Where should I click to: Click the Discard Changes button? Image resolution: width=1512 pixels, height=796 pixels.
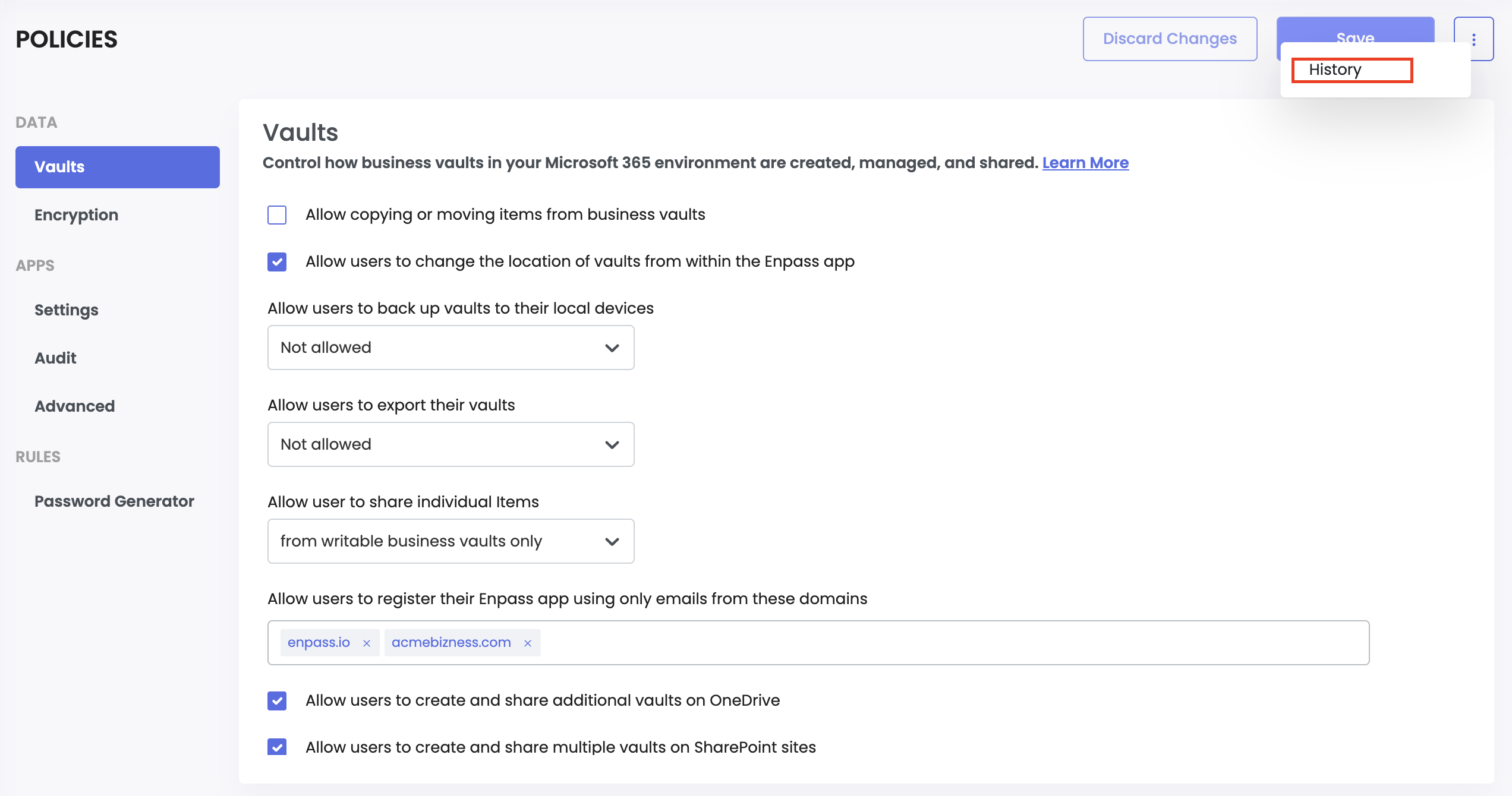pos(1170,39)
